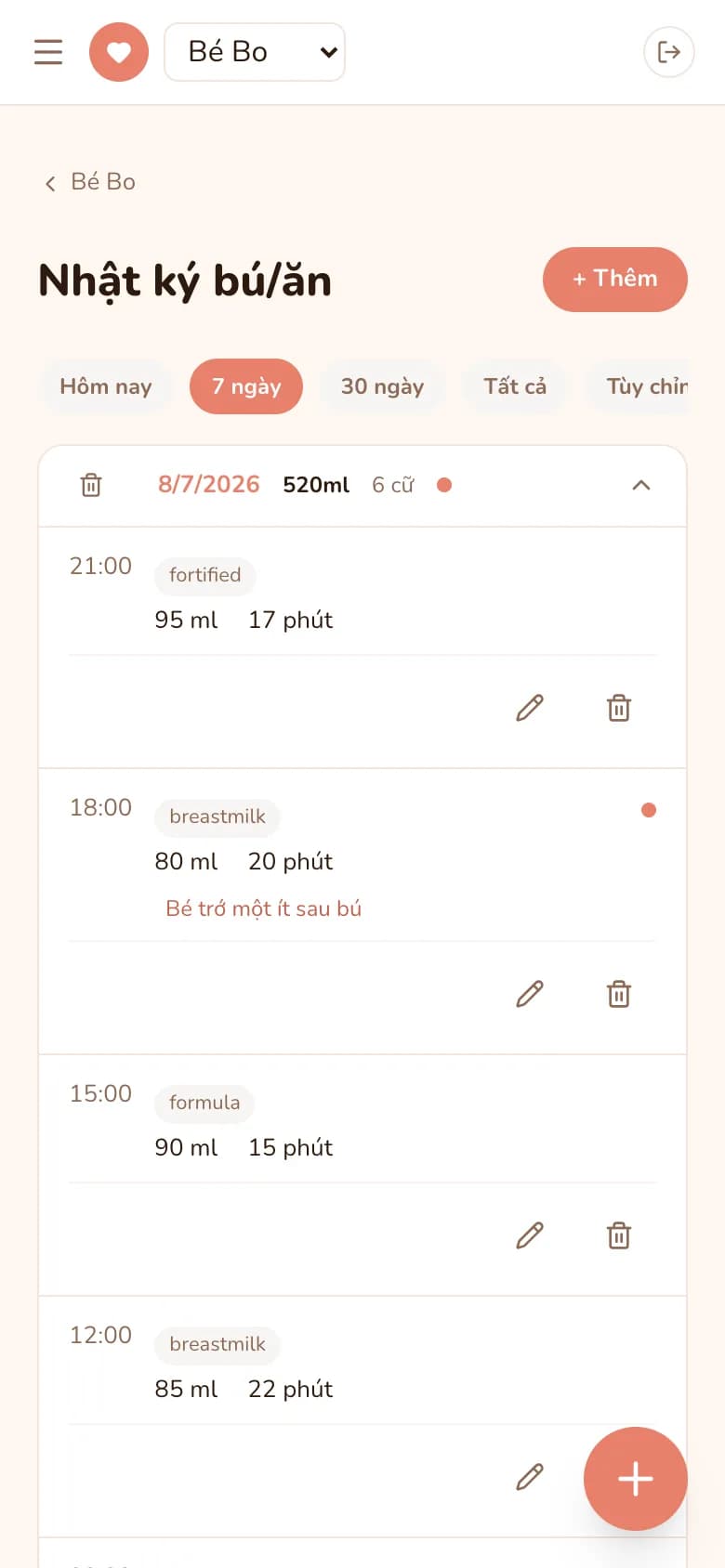Screen dimensions: 725x1568
Task: Select the Tùy chỉnh custom range filter
Action: pos(641,386)
